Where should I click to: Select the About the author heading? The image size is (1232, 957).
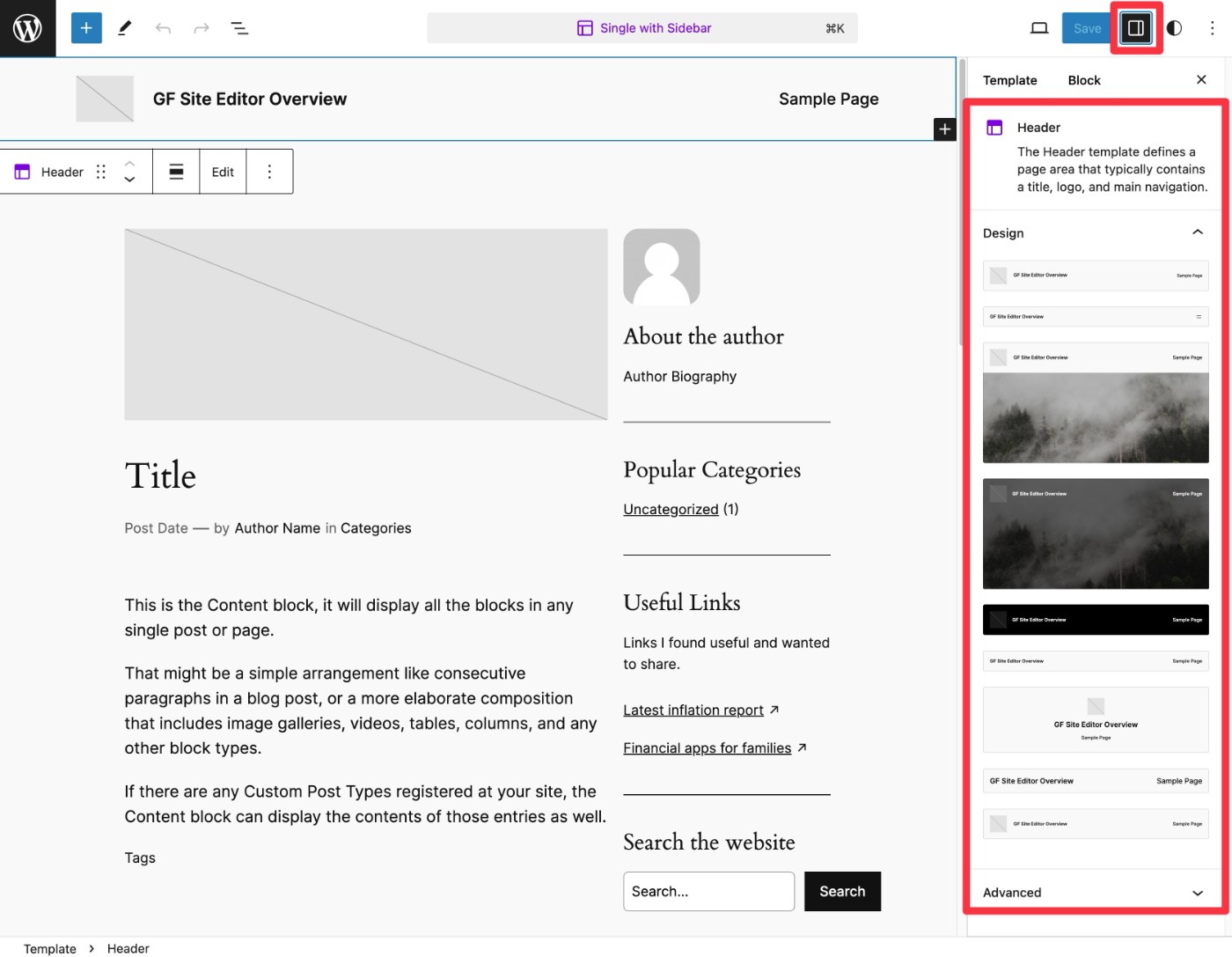click(x=703, y=336)
